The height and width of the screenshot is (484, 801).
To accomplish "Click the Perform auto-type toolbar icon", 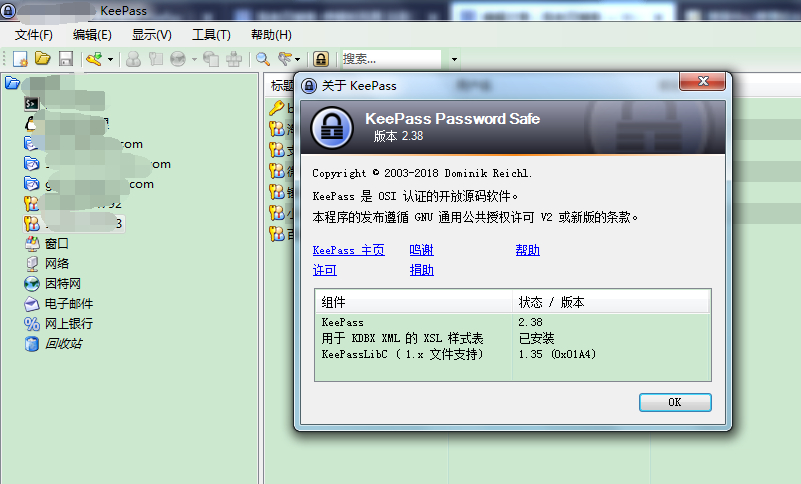I will tap(234, 59).
